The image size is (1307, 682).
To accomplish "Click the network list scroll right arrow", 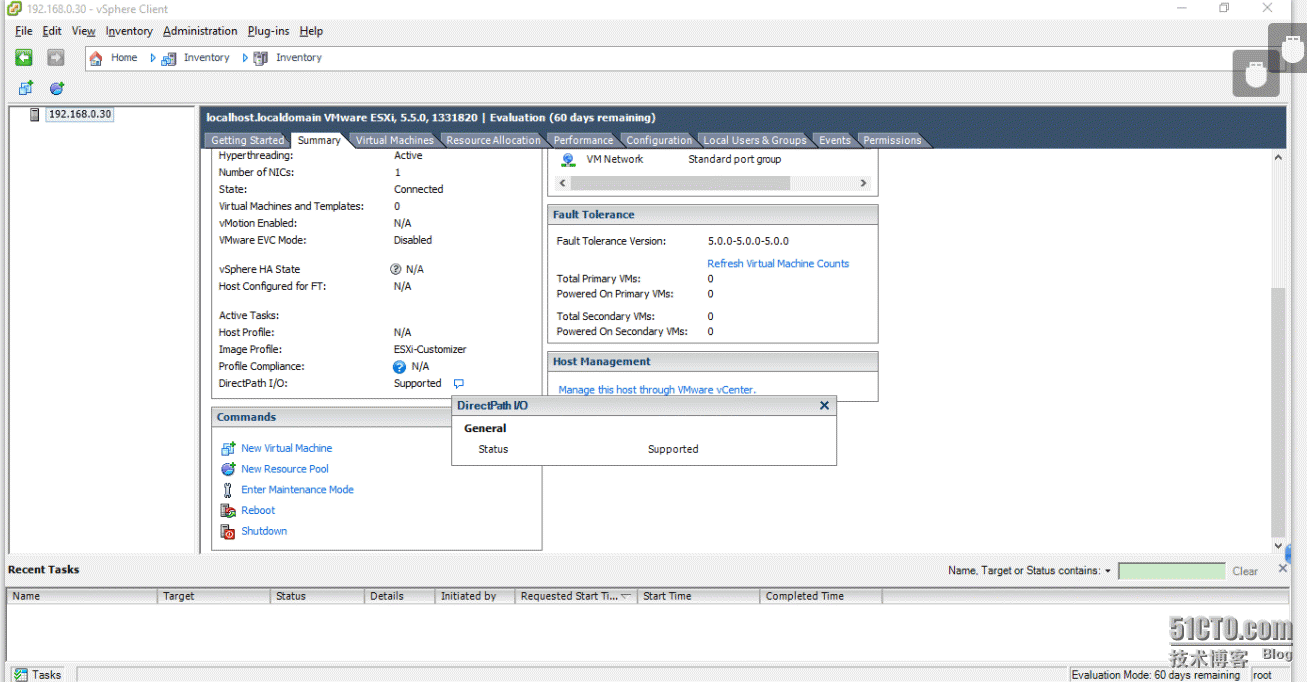I will pos(863,183).
